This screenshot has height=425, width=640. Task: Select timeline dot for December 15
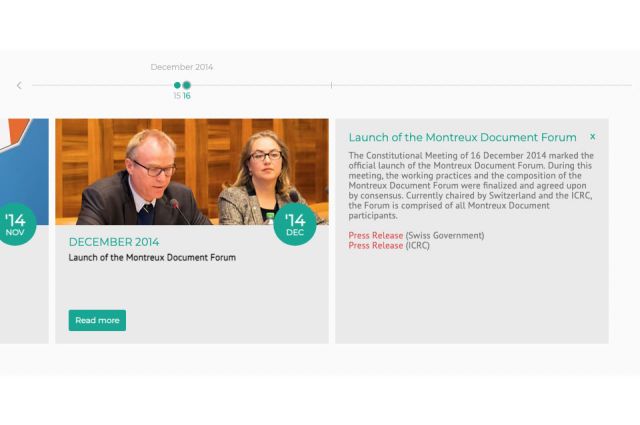tap(177, 85)
